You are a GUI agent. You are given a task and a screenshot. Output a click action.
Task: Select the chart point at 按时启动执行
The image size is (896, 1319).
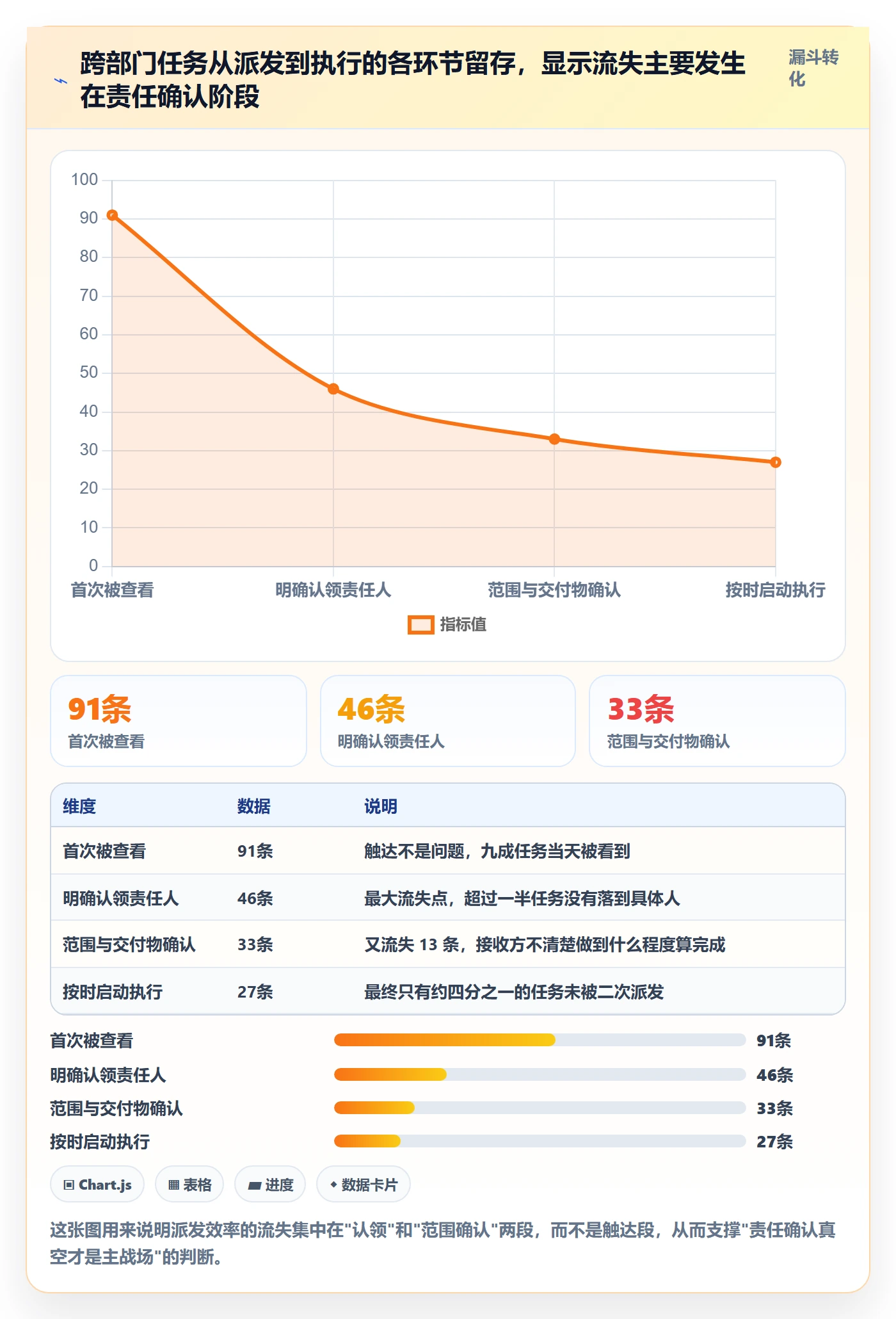coord(776,462)
